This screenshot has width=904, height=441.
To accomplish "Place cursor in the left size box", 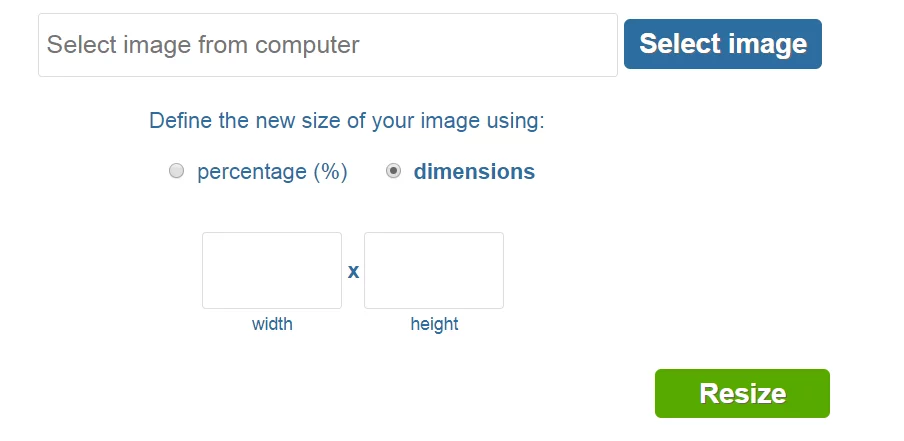I will [x=272, y=270].
